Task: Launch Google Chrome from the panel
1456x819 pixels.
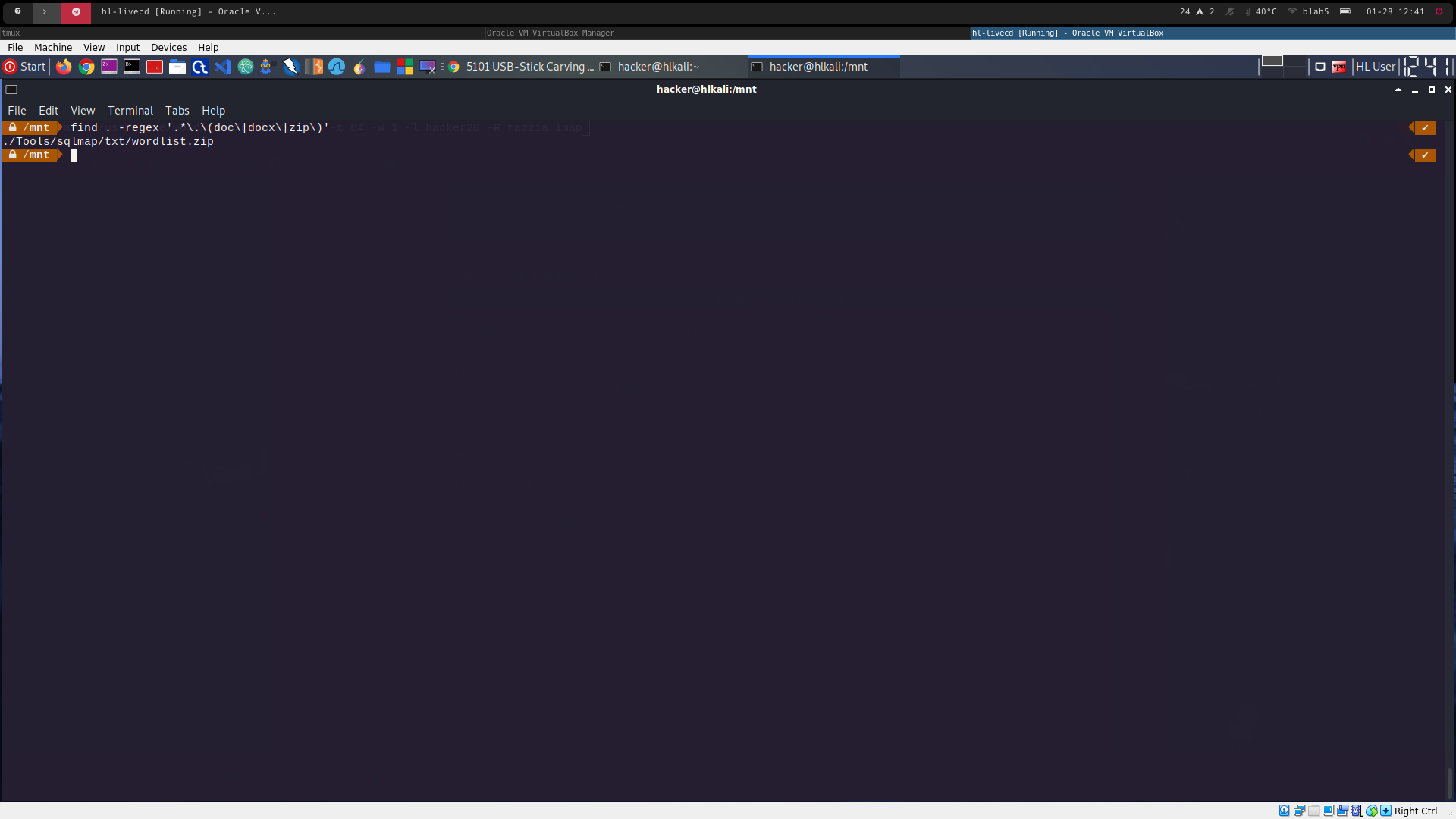Action: 86,67
